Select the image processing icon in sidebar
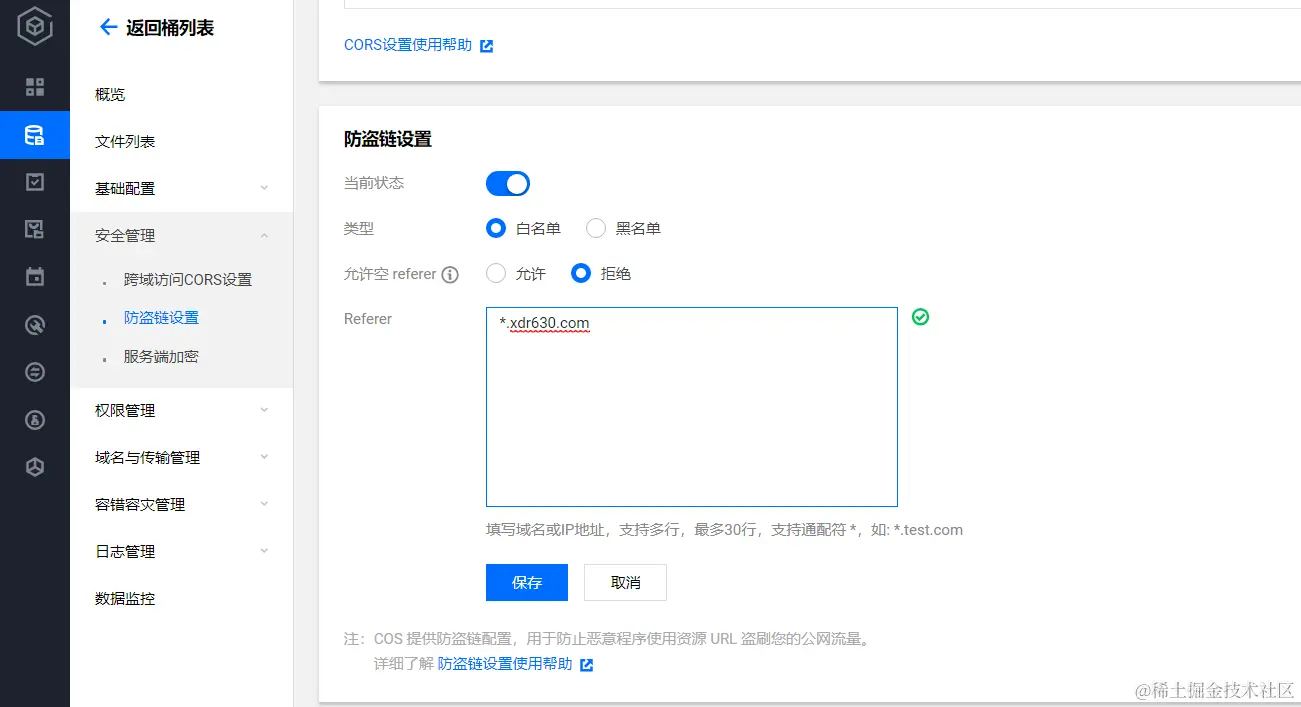Image resolution: width=1301 pixels, height=707 pixels. tap(35, 229)
